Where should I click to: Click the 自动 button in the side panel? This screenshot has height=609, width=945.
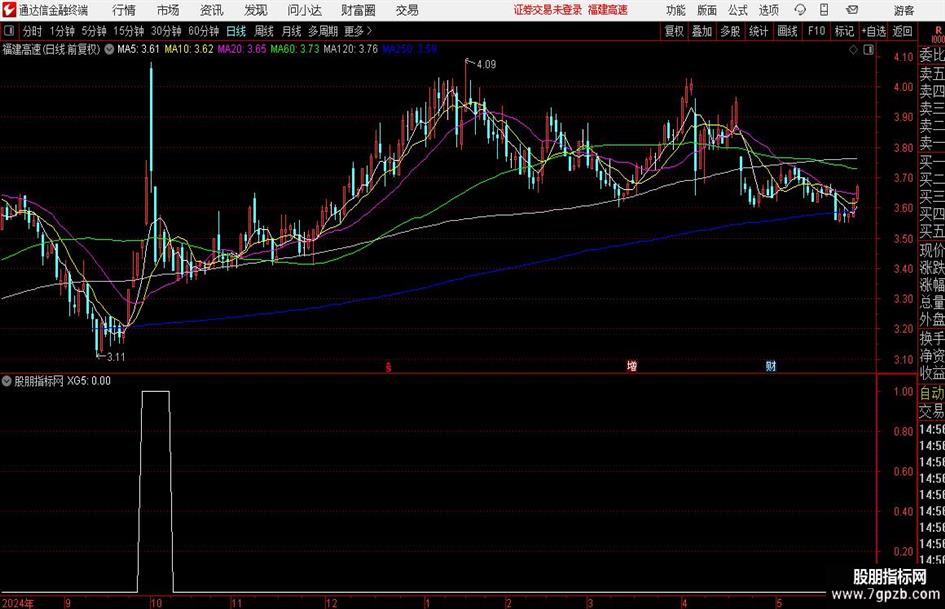pos(932,393)
